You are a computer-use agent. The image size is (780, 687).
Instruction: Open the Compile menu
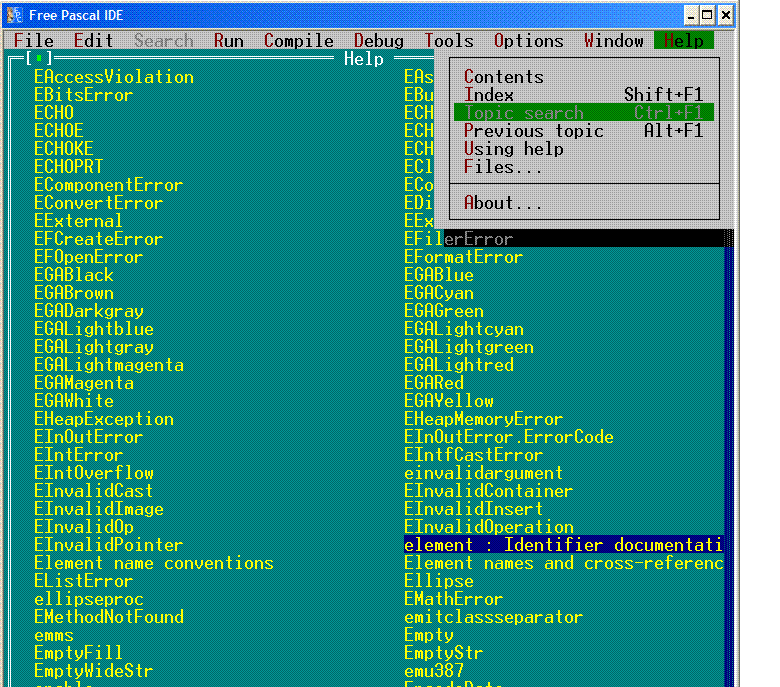298,41
